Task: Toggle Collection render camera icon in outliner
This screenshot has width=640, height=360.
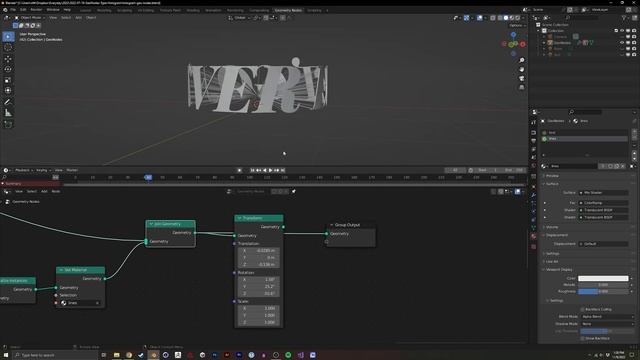Action: click(x=633, y=31)
